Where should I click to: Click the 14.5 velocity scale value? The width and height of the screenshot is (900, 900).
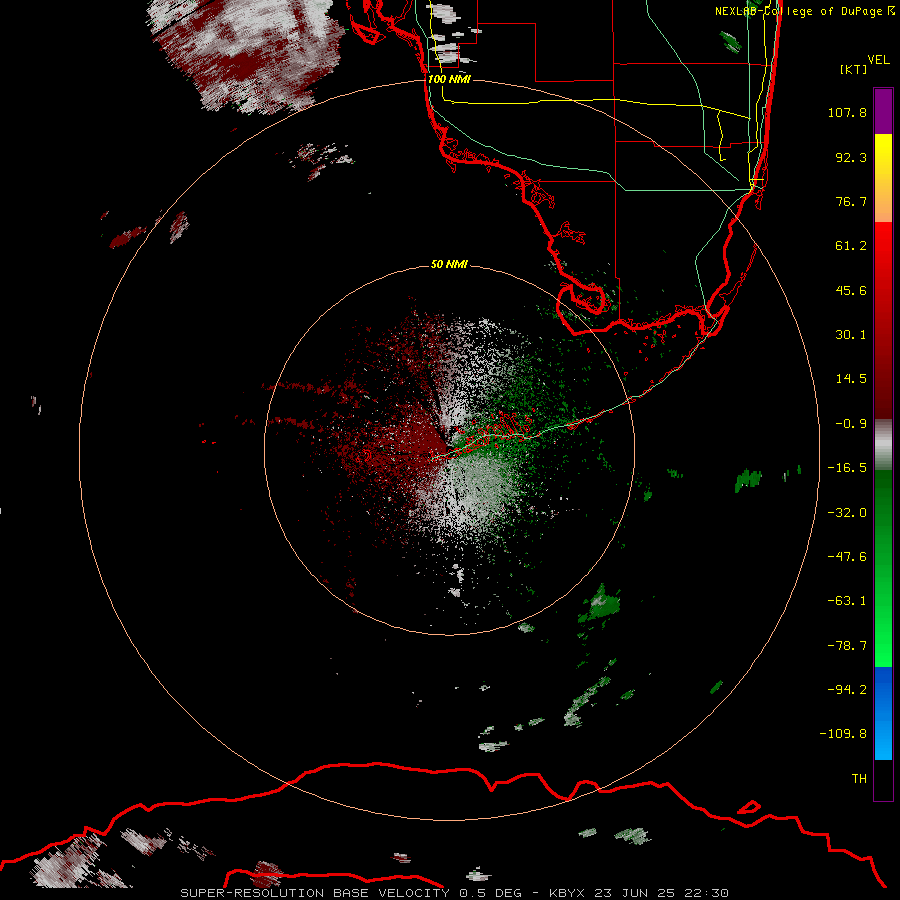tap(851, 379)
